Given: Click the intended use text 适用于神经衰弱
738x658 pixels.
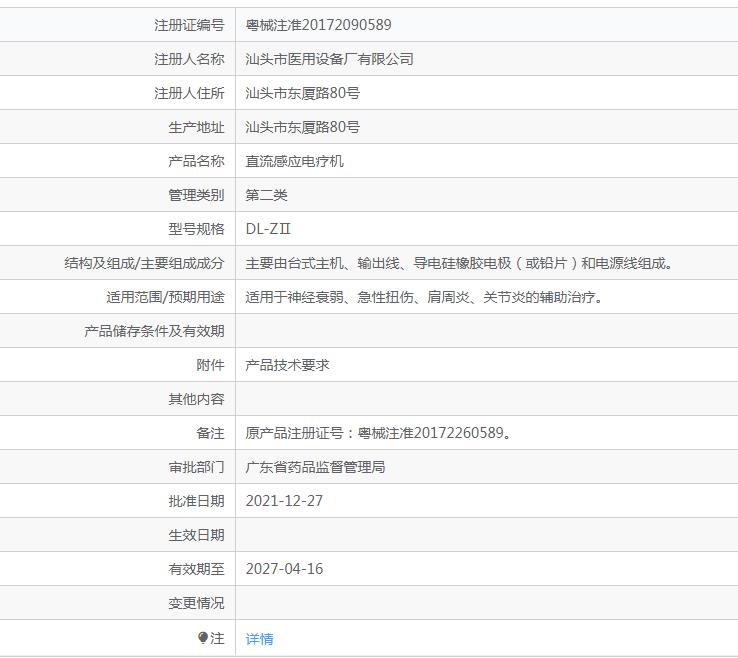Looking at the screenshot, I should (424, 297).
